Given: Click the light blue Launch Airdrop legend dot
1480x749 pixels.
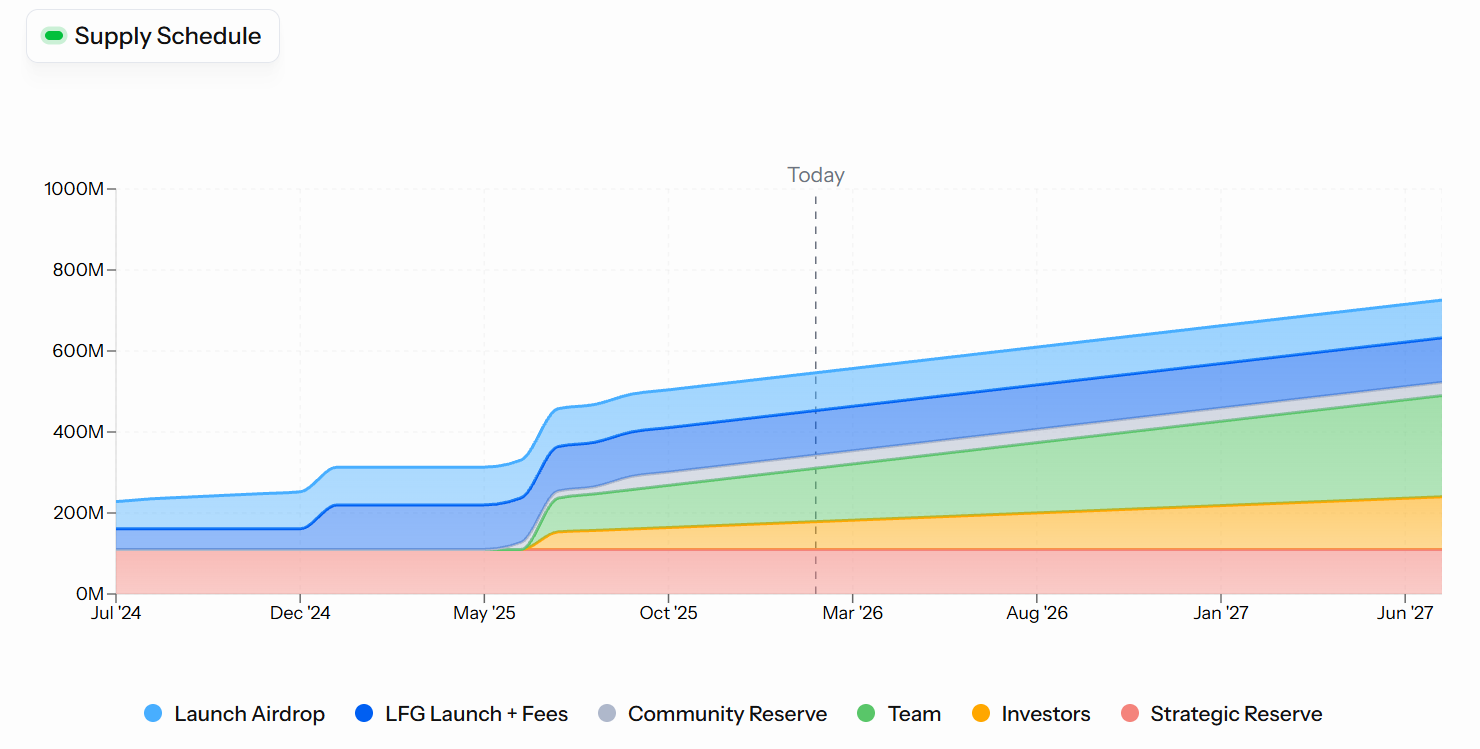Looking at the screenshot, I should point(153,714).
